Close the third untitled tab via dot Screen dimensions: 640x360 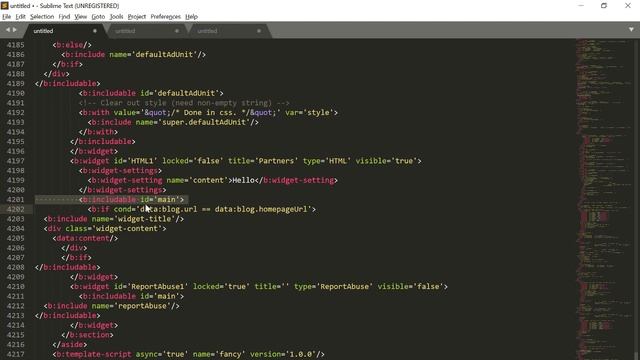pos(259,31)
